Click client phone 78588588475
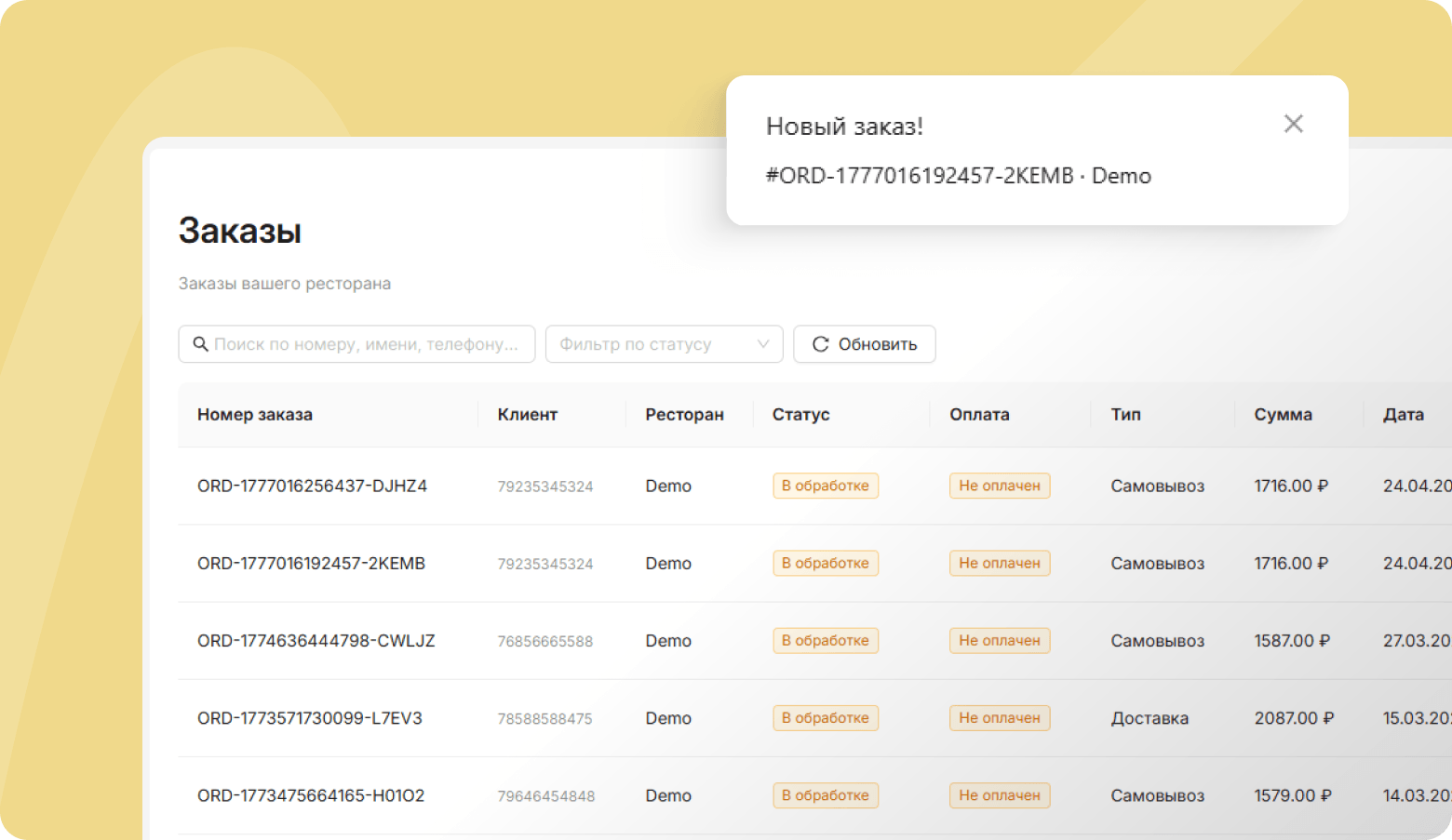The height and width of the screenshot is (840, 1452). (544, 718)
